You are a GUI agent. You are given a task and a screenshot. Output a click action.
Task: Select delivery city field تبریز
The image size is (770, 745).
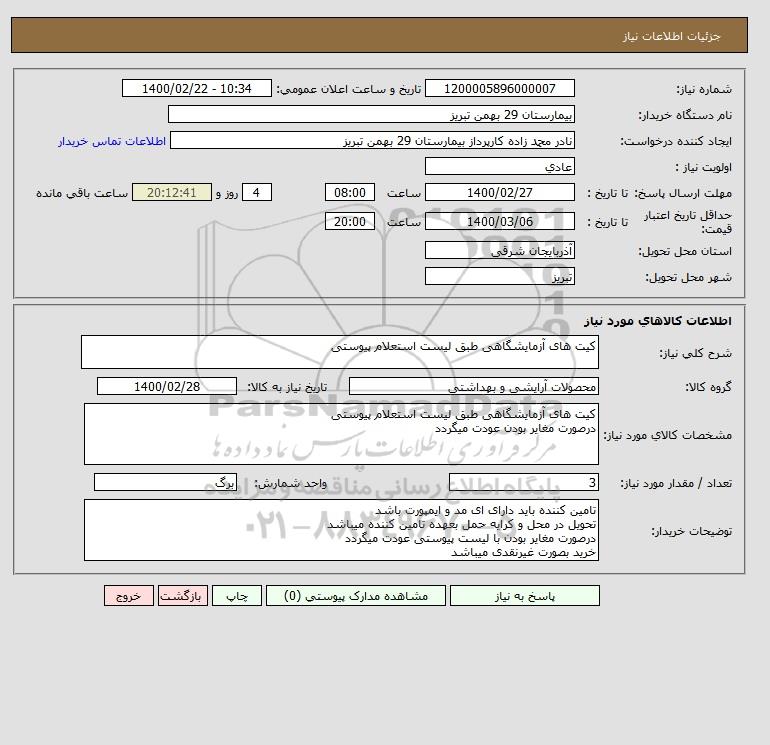(499, 276)
